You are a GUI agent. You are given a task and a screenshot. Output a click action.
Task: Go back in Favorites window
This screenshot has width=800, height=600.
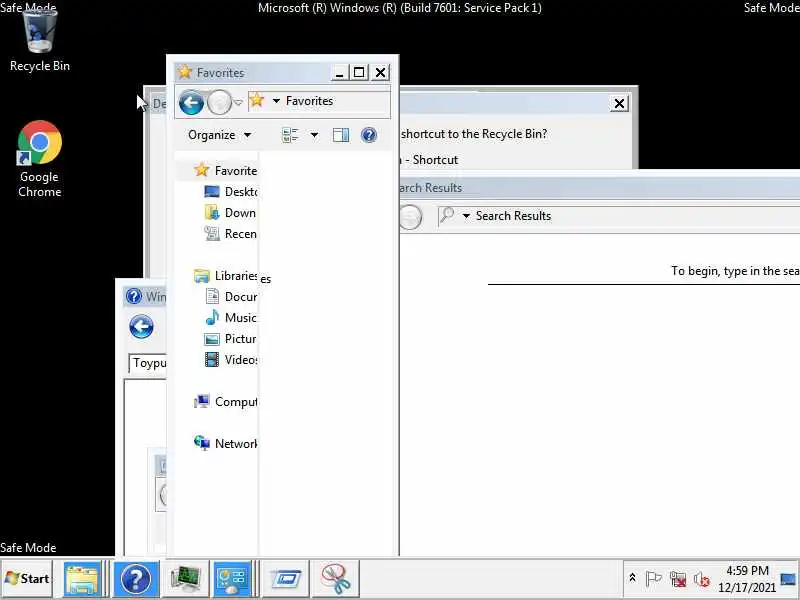(x=191, y=103)
